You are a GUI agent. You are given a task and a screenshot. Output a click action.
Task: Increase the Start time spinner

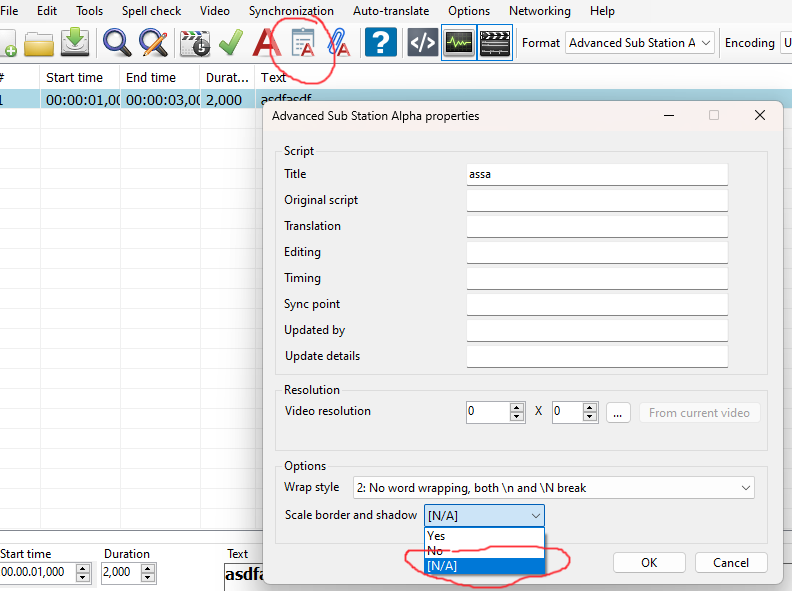[x=83, y=568]
